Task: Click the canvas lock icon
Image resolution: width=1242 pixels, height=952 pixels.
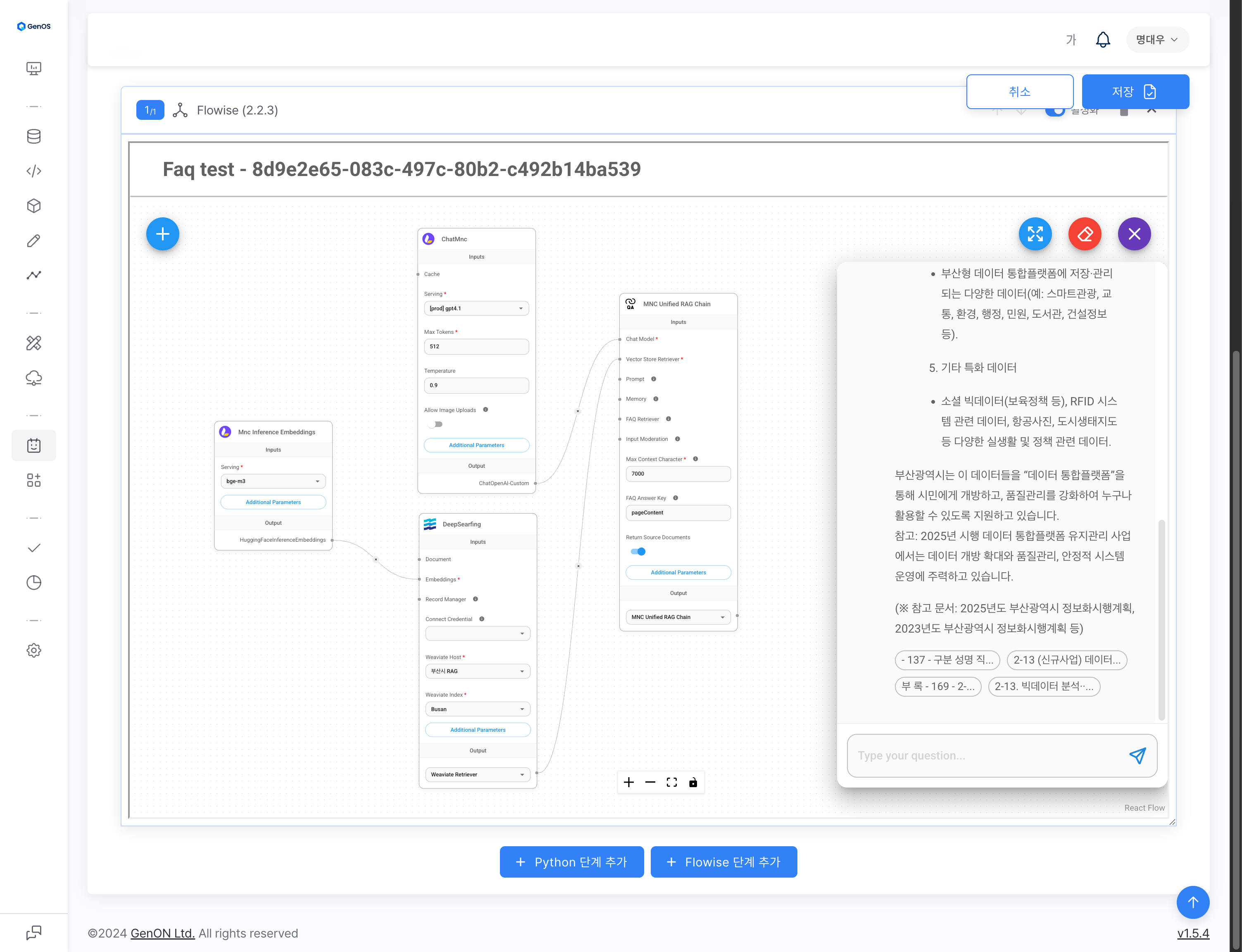Action: 692,783
